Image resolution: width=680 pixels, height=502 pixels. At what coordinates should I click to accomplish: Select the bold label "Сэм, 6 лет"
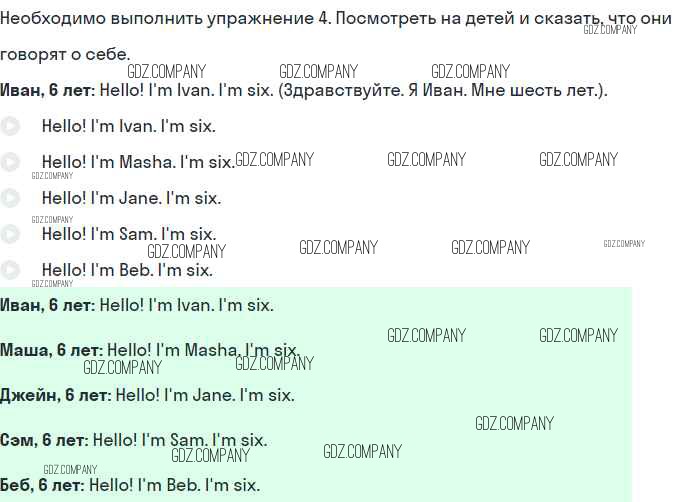(x=44, y=440)
